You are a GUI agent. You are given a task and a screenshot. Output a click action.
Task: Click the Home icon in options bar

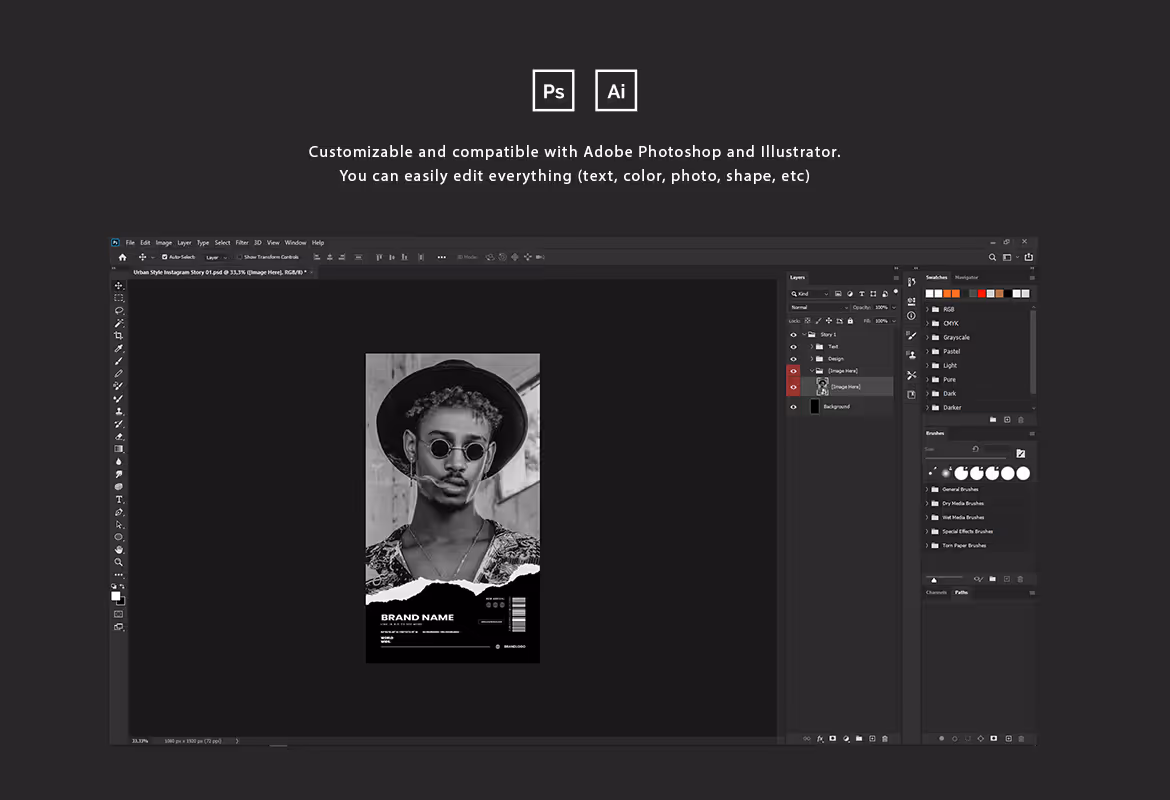coord(122,257)
